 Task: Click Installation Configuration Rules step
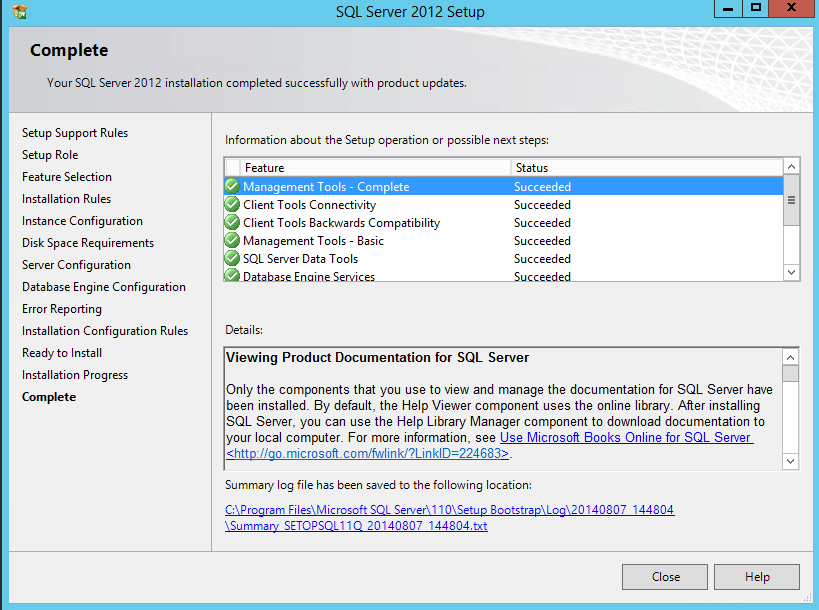pos(105,331)
